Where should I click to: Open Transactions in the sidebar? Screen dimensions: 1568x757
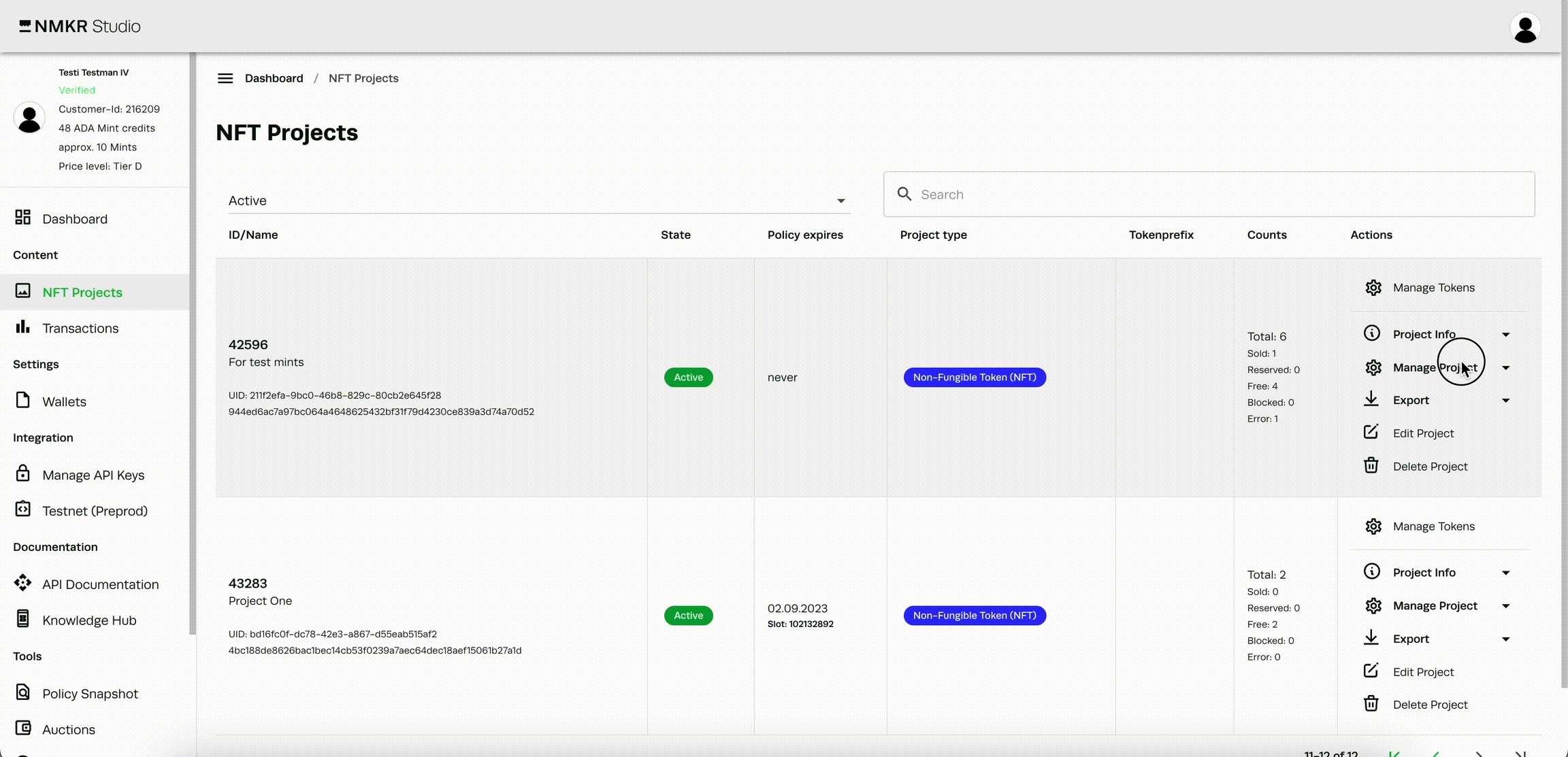point(80,329)
